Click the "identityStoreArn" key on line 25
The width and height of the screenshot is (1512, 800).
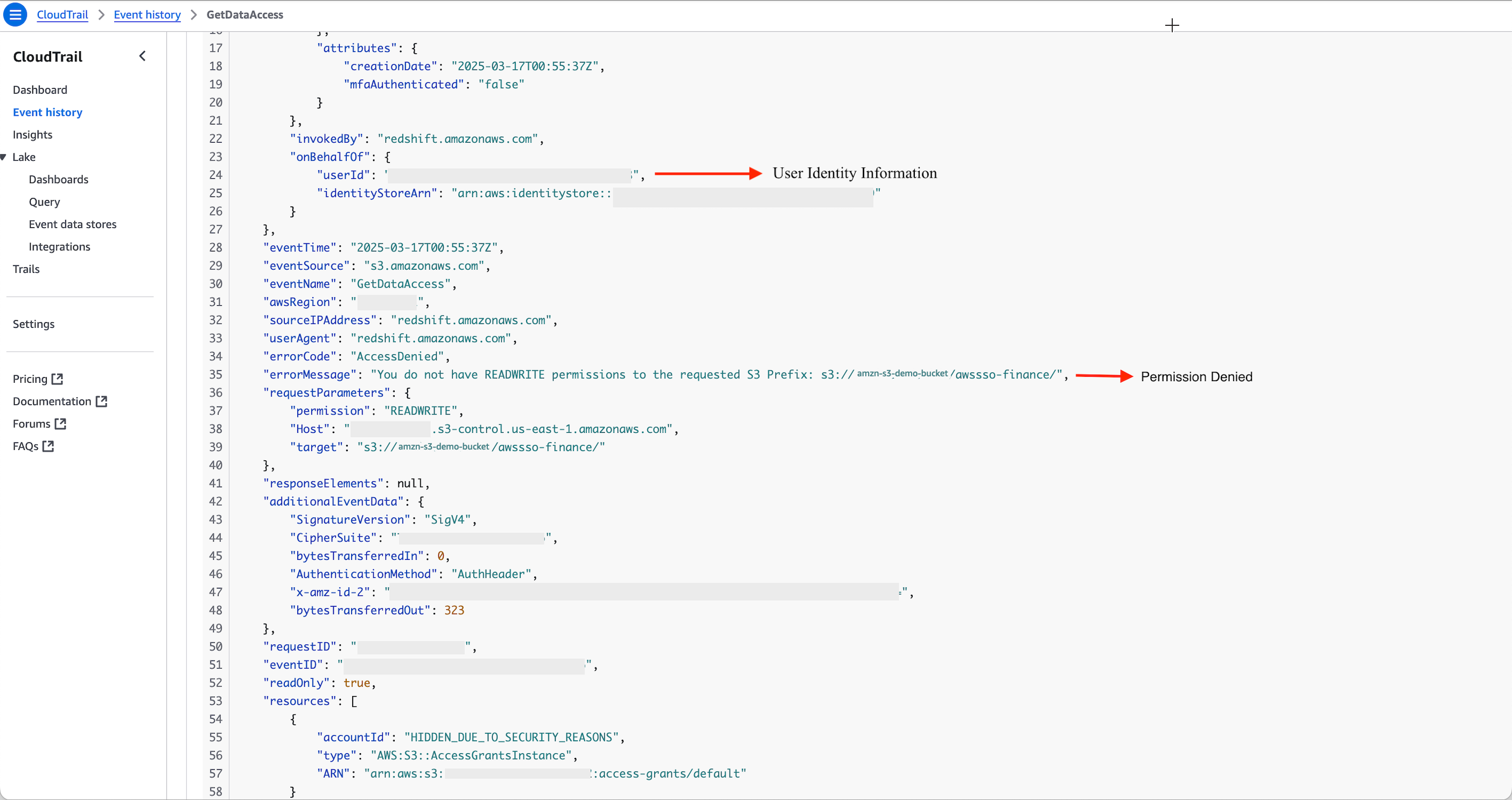tap(377, 193)
